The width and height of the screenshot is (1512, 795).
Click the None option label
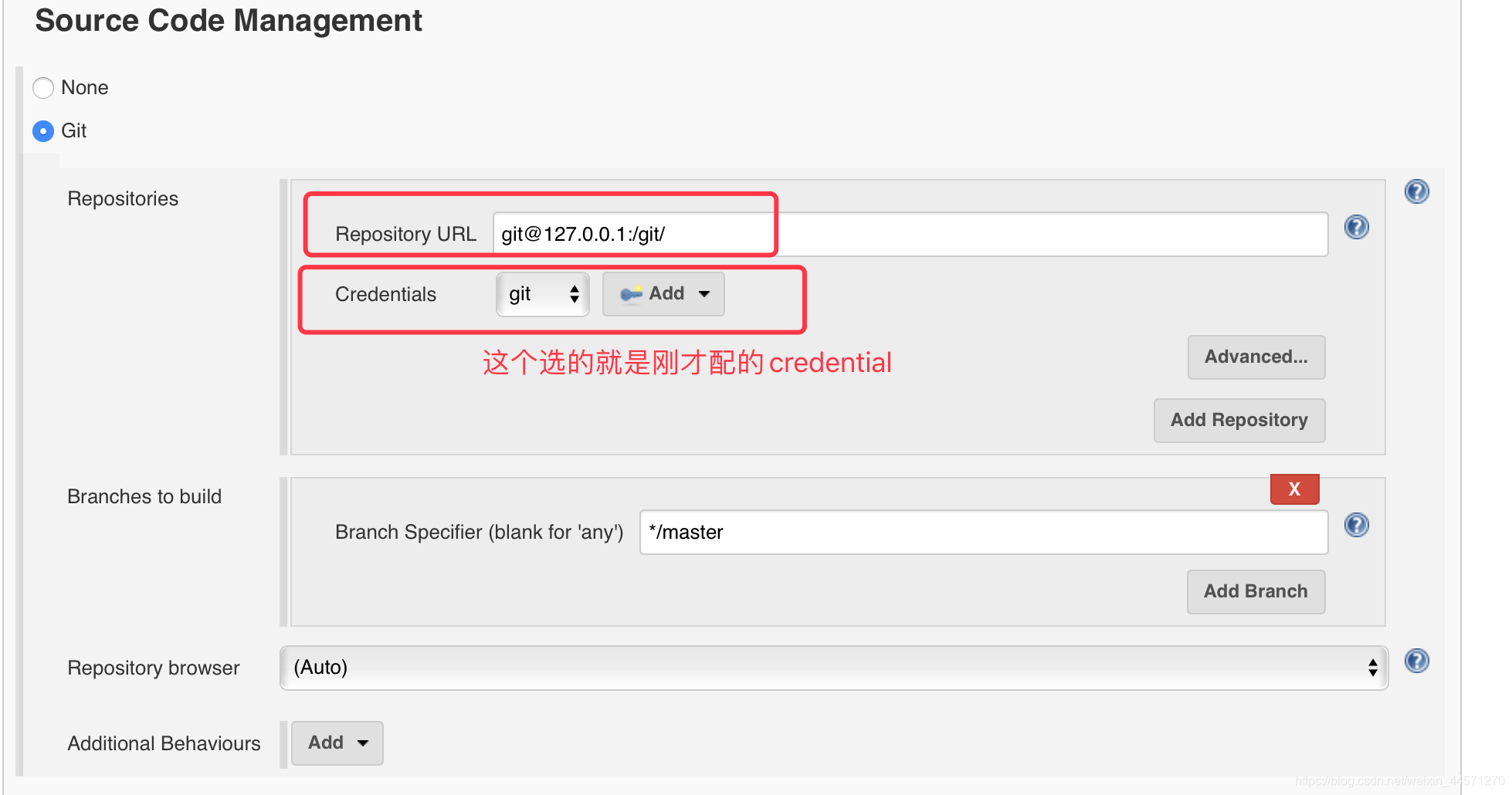click(85, 88)
